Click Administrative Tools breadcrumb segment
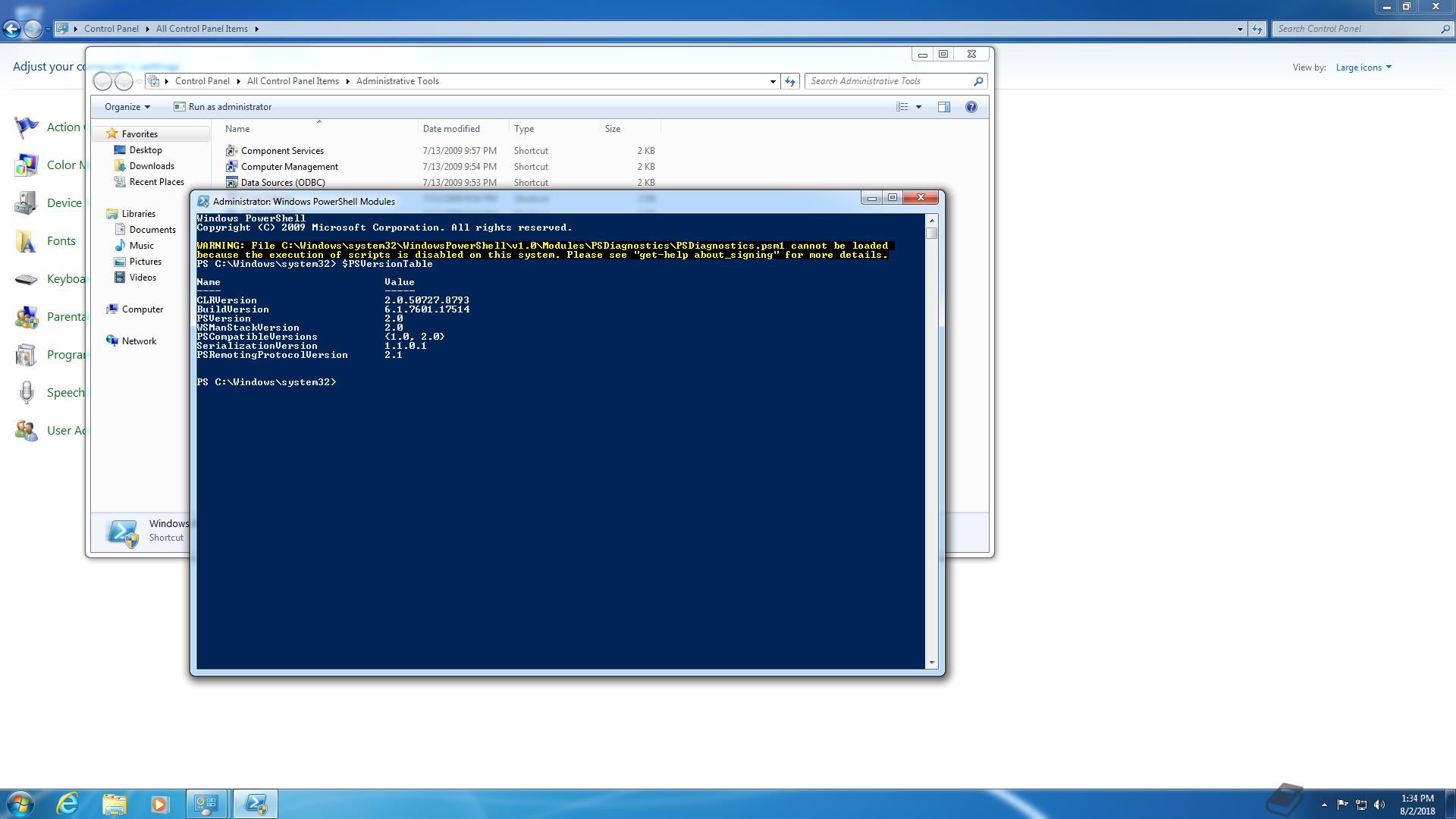 pos(397,81)
